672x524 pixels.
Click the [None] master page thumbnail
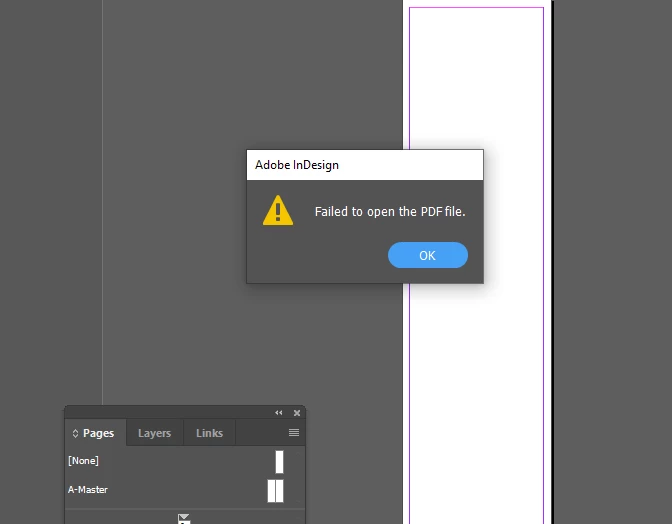pyautogui.click(x=279, y=462)
